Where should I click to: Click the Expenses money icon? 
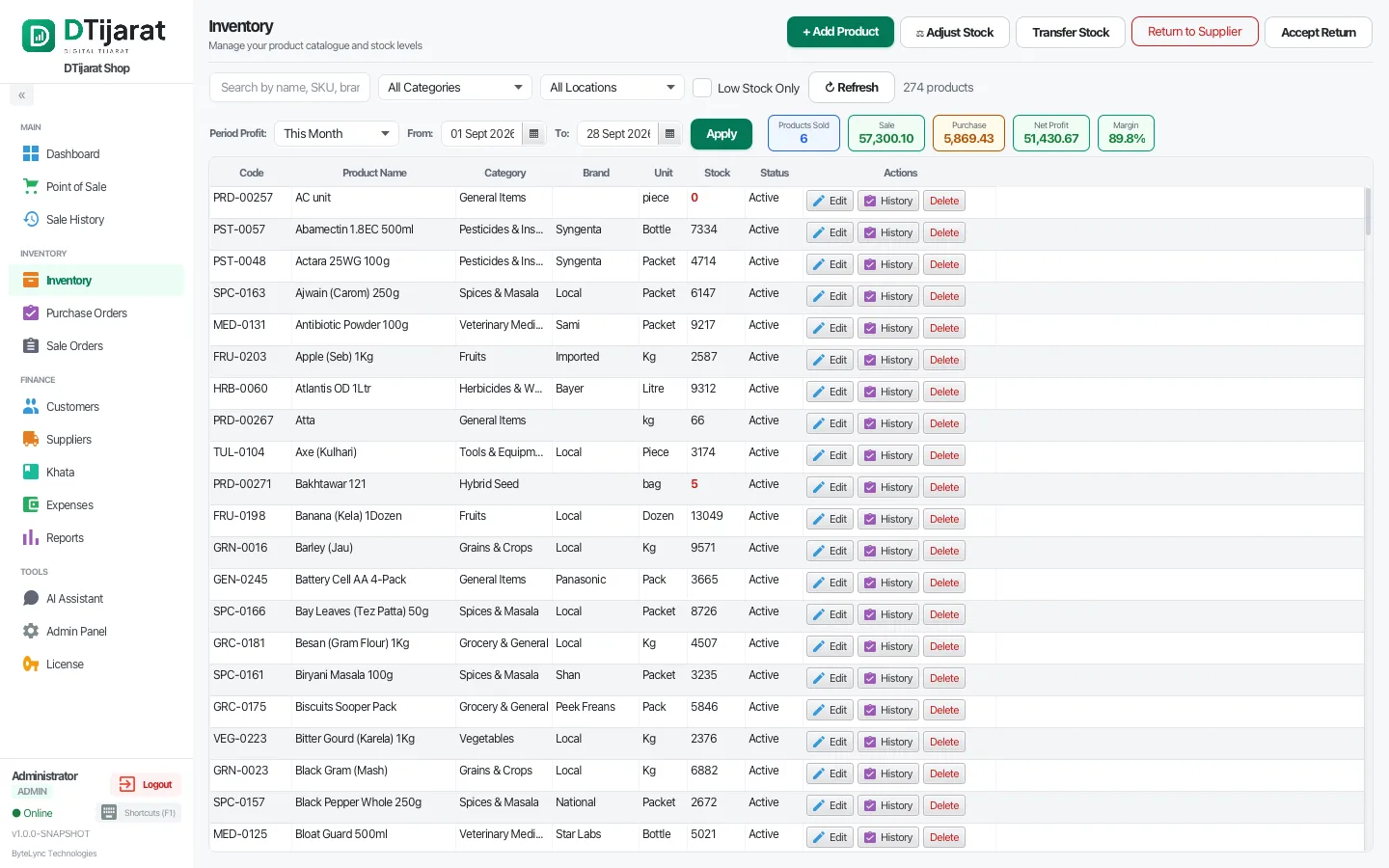pyautogui.click(x=31, y=504)
